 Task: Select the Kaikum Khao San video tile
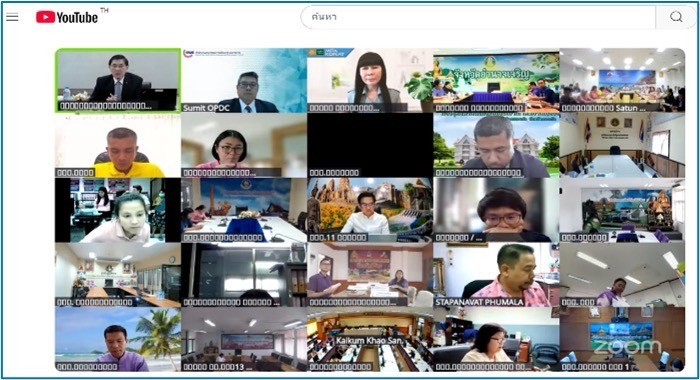[370, 339]
